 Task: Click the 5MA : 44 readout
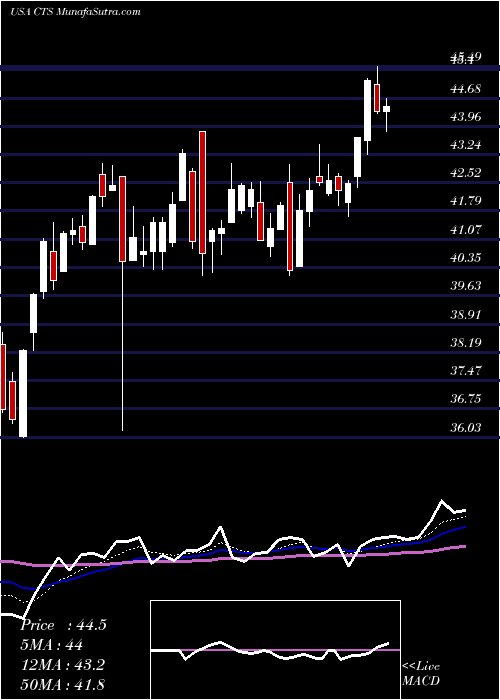click(x=52, y=645)
